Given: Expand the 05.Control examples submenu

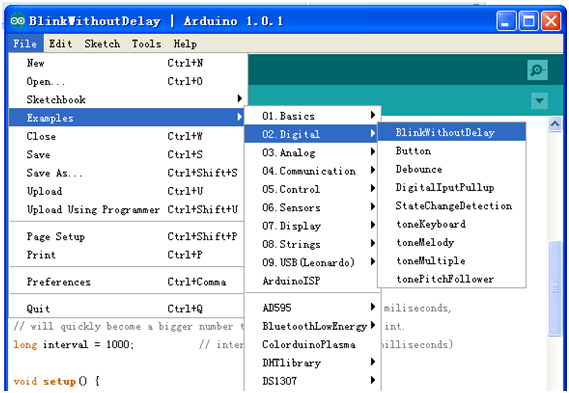Looking at the screenshot, I should (312, 189).
